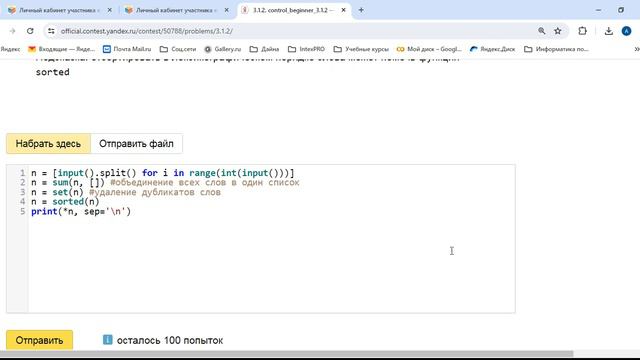Open the Яндекс.Диск bookmark
Viewport: 640px width, 360px height.
point(492,49)
